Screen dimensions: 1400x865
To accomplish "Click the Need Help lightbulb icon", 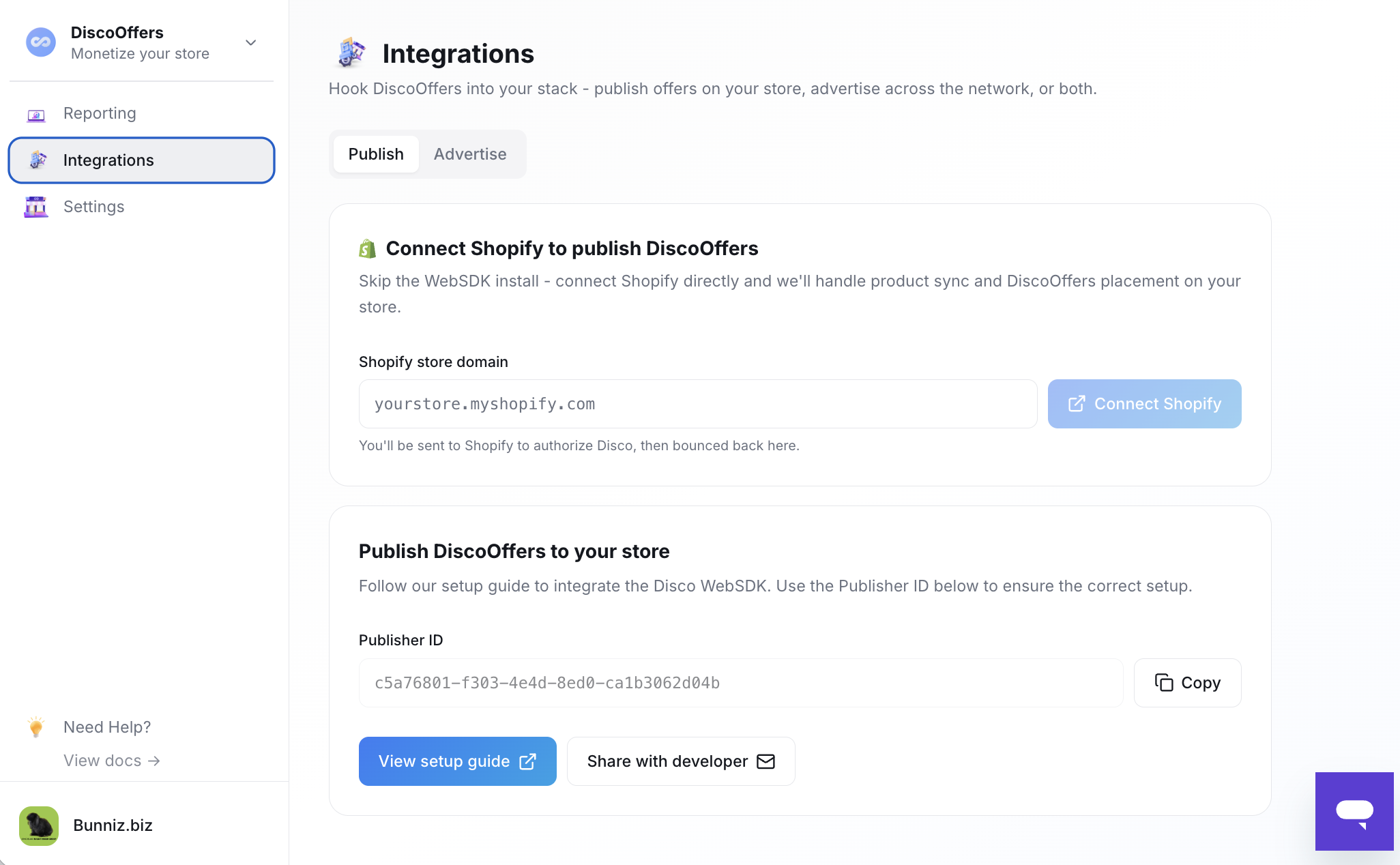I will click(x=36, y=727).
